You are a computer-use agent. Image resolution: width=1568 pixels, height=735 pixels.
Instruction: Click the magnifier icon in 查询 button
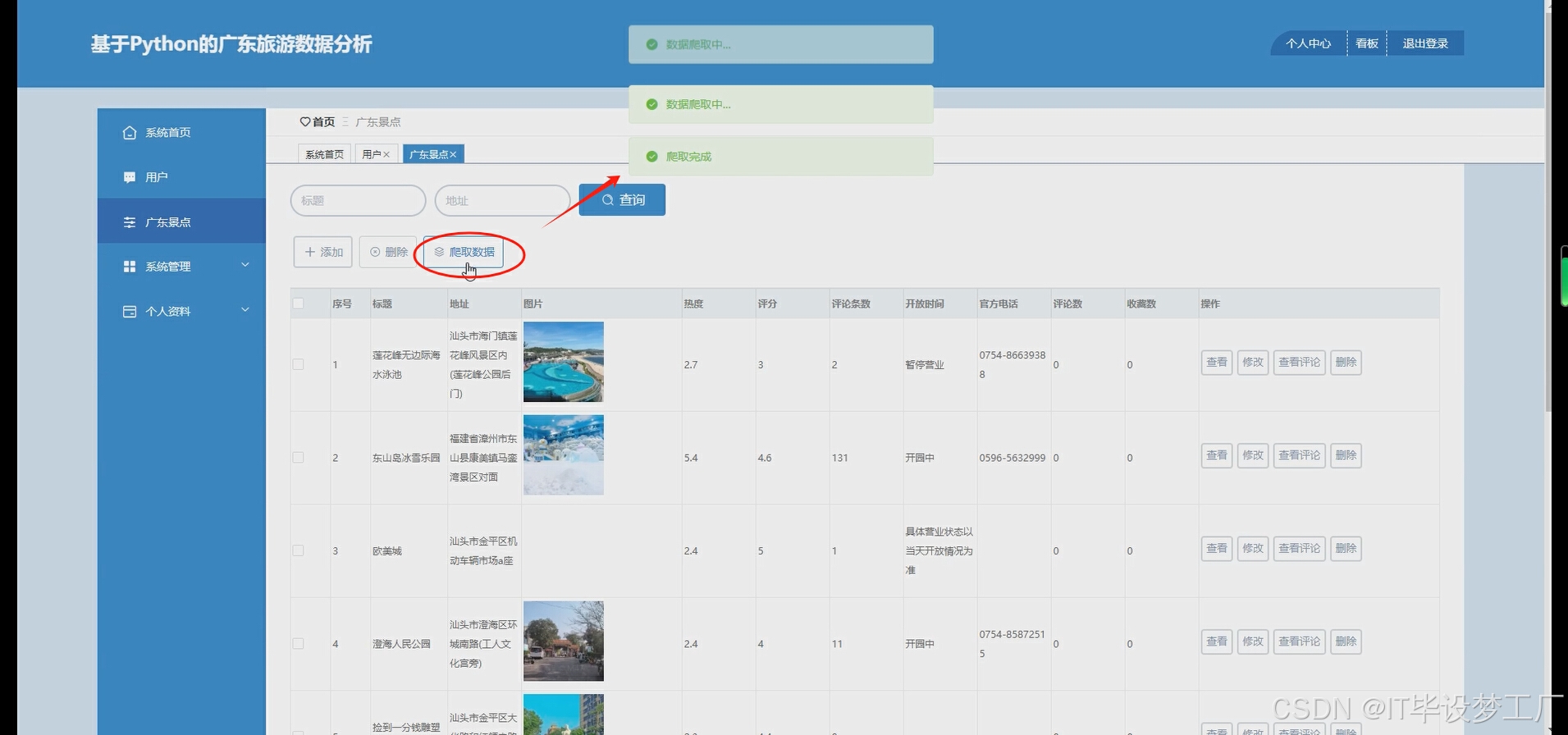[608, 200]
